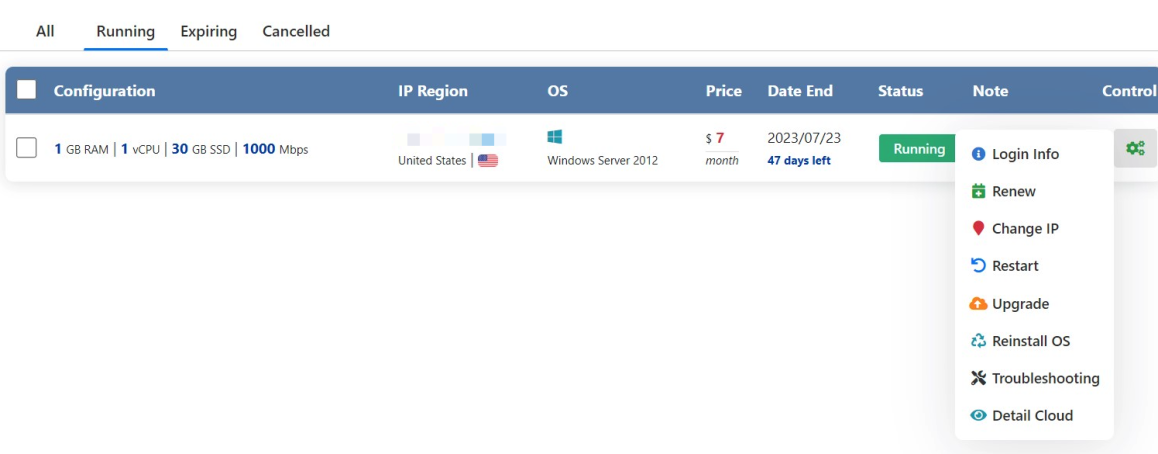Viewport: 1158px width, 454px height.
Task: Go to the Cancelled tab
Action: (296, 32)
